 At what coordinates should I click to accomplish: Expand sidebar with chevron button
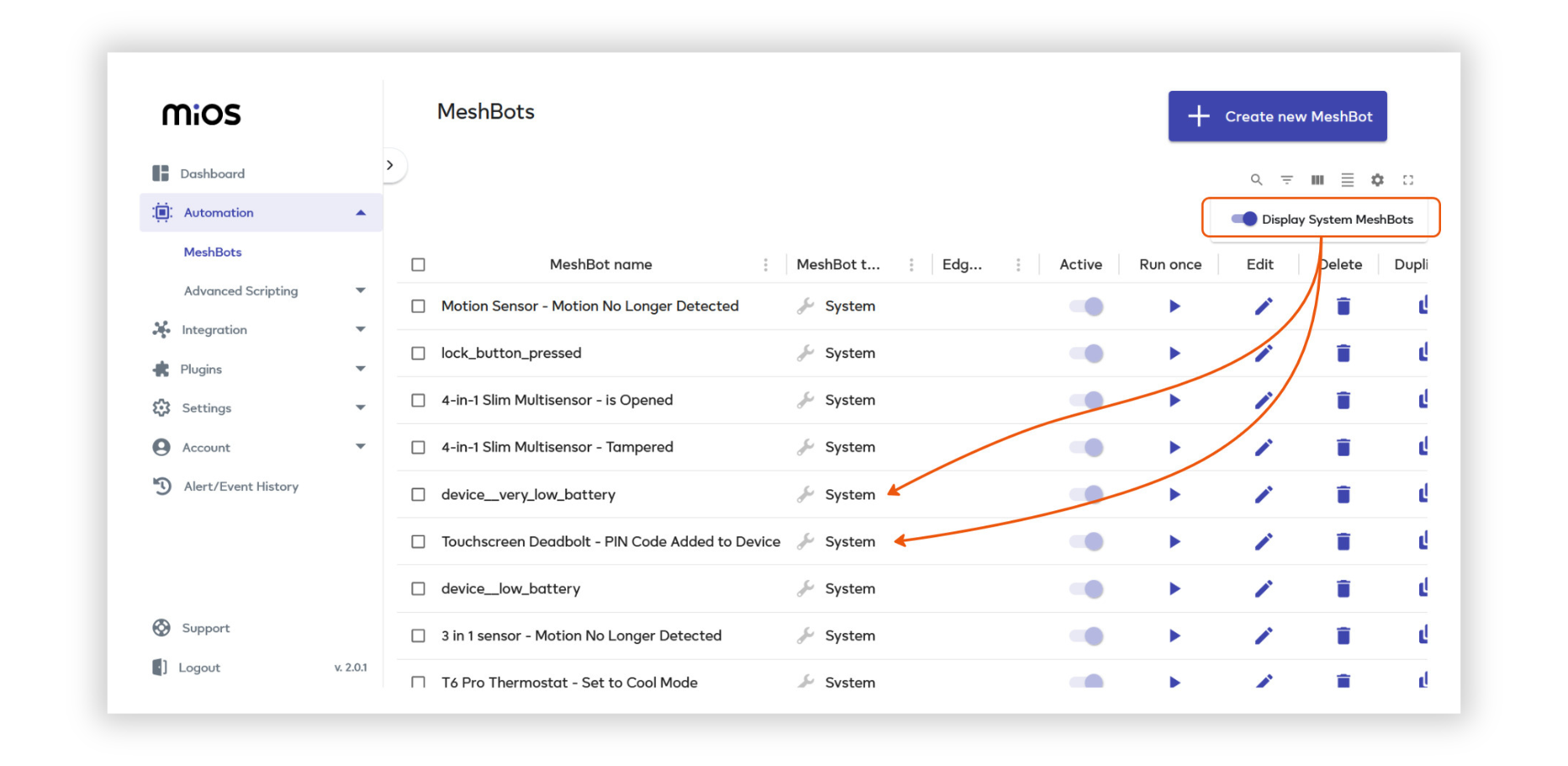pyautogui.click(x=390, y=166)
